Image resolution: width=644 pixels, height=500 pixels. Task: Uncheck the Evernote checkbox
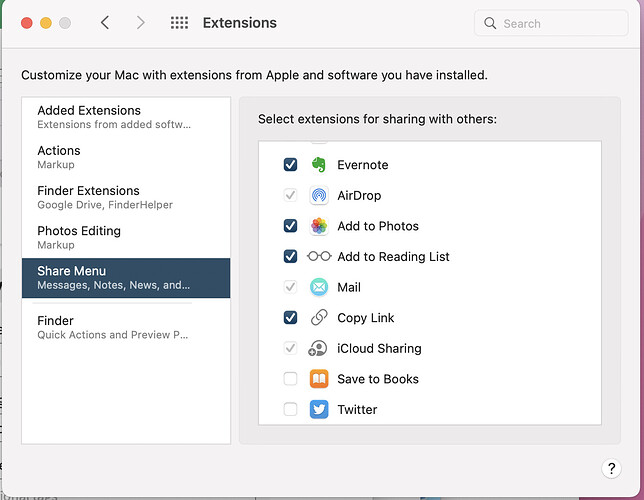pos(290,165)
